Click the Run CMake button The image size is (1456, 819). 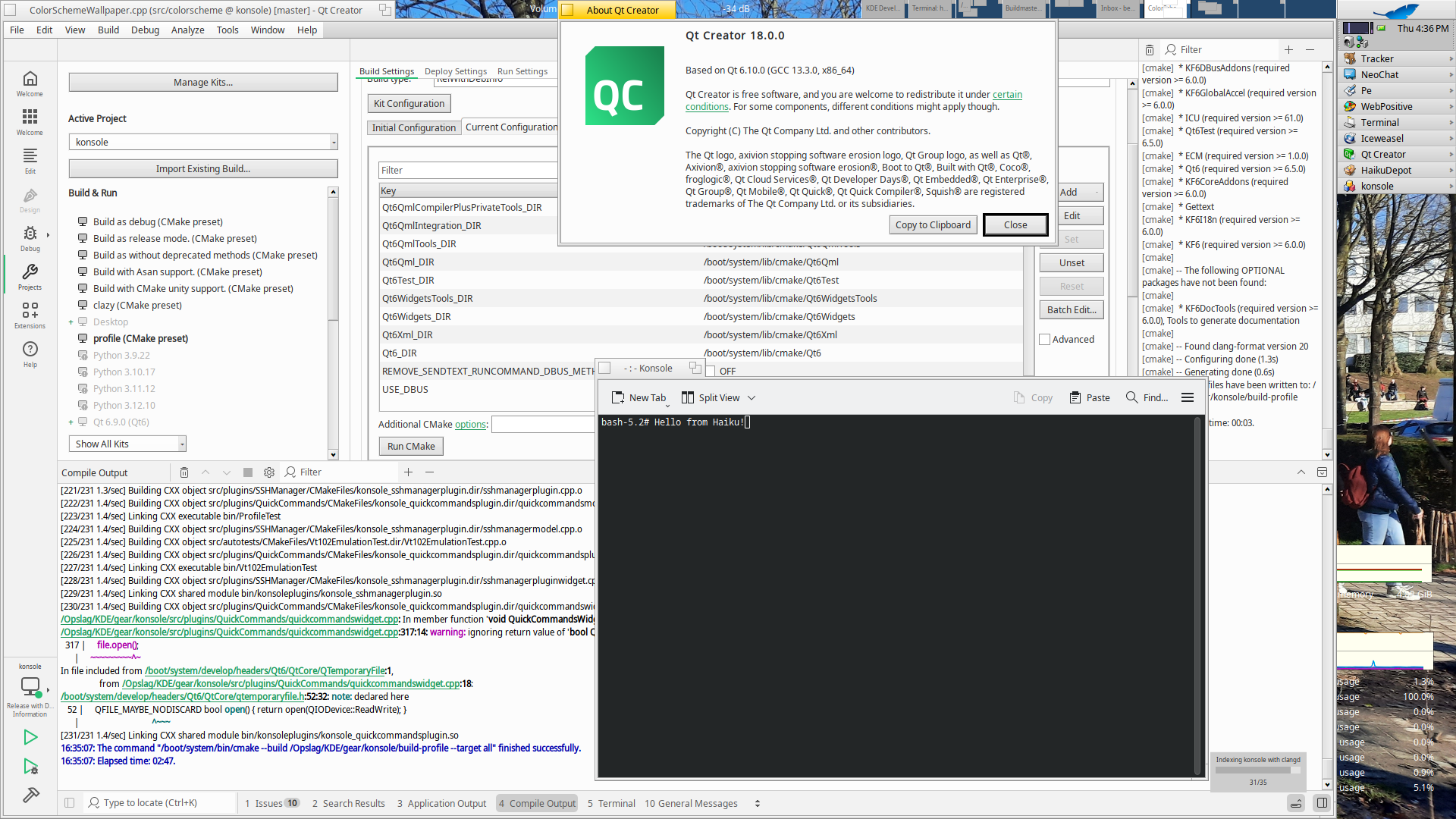410,447
